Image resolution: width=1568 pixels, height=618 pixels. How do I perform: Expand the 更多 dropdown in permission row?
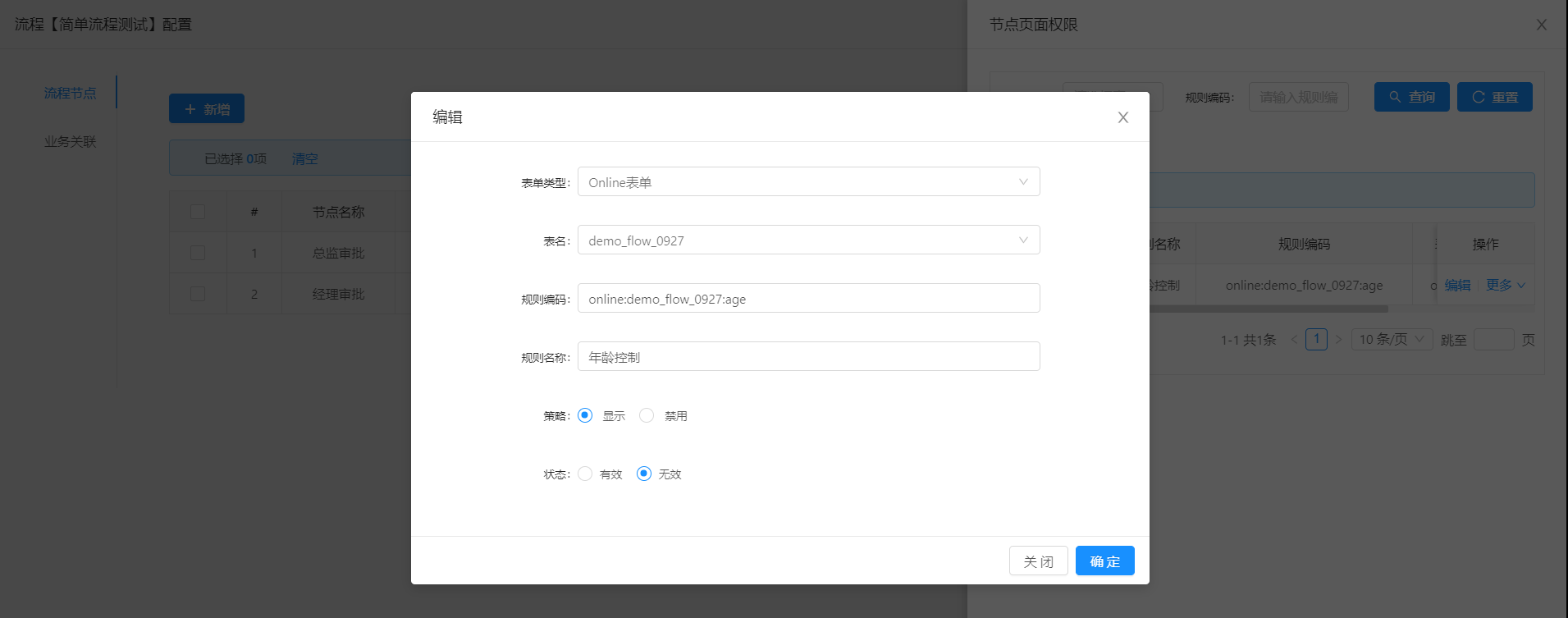[x=1506, y=285]
